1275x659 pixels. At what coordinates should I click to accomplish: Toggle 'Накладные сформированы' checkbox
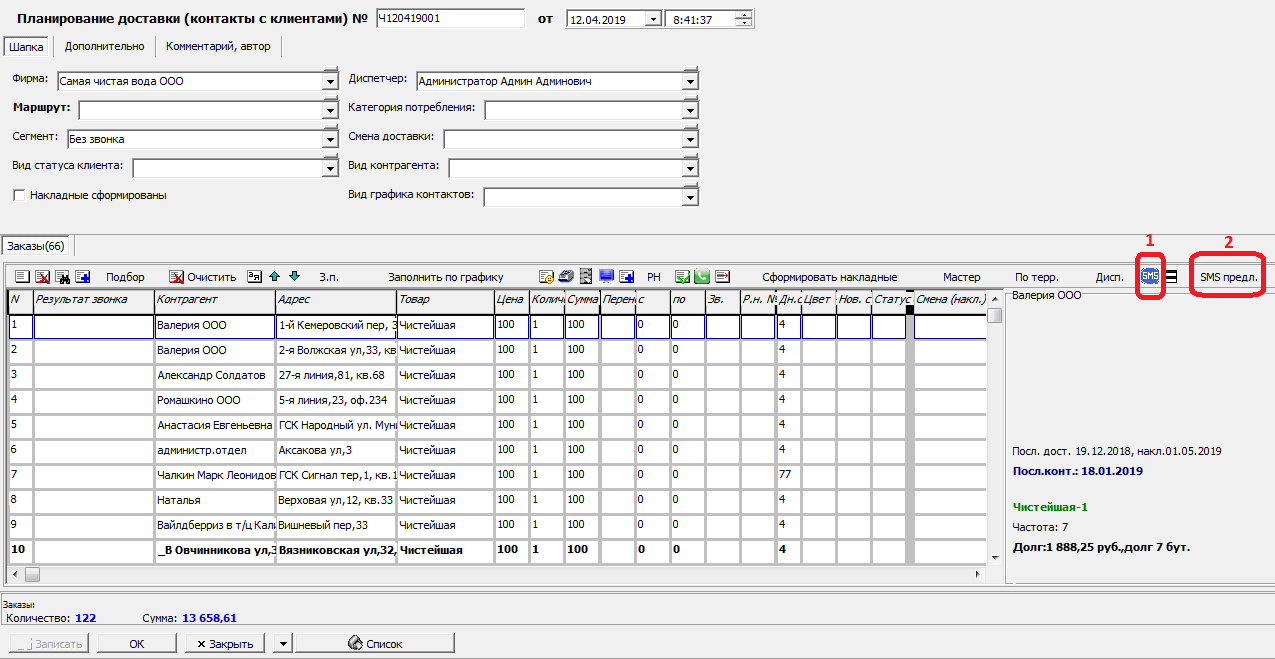click(x=19, y=196)
